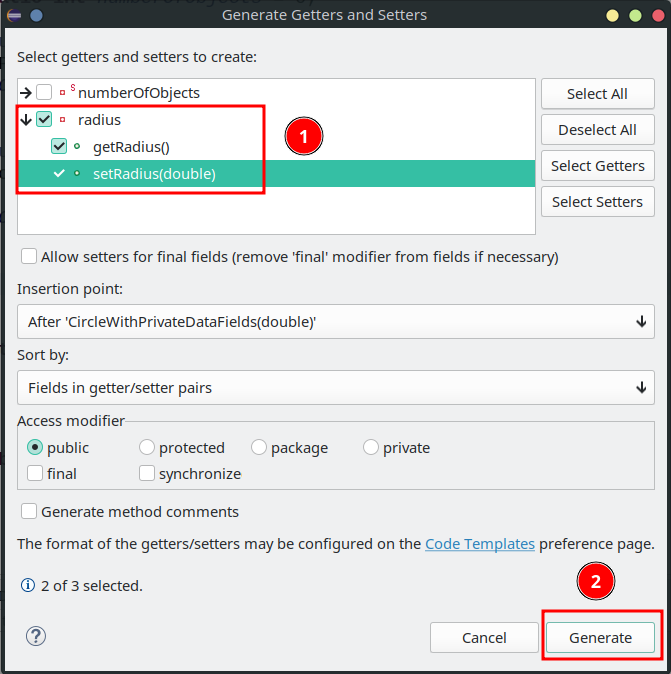Click the static field icon beside numberOfObjects
The image size is (671, 674).
coord(64,92)
